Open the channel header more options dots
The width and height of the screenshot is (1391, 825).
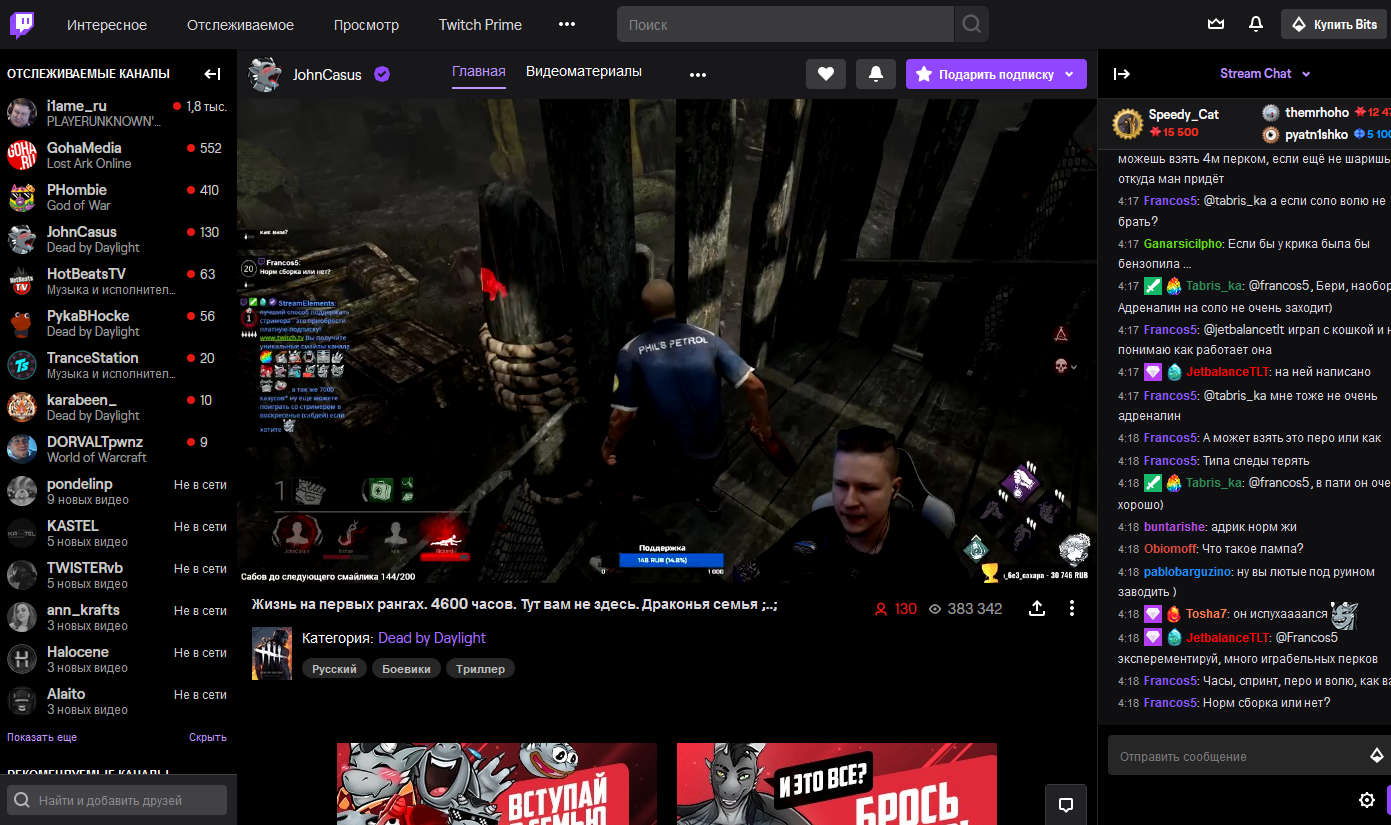coord(698,75)
